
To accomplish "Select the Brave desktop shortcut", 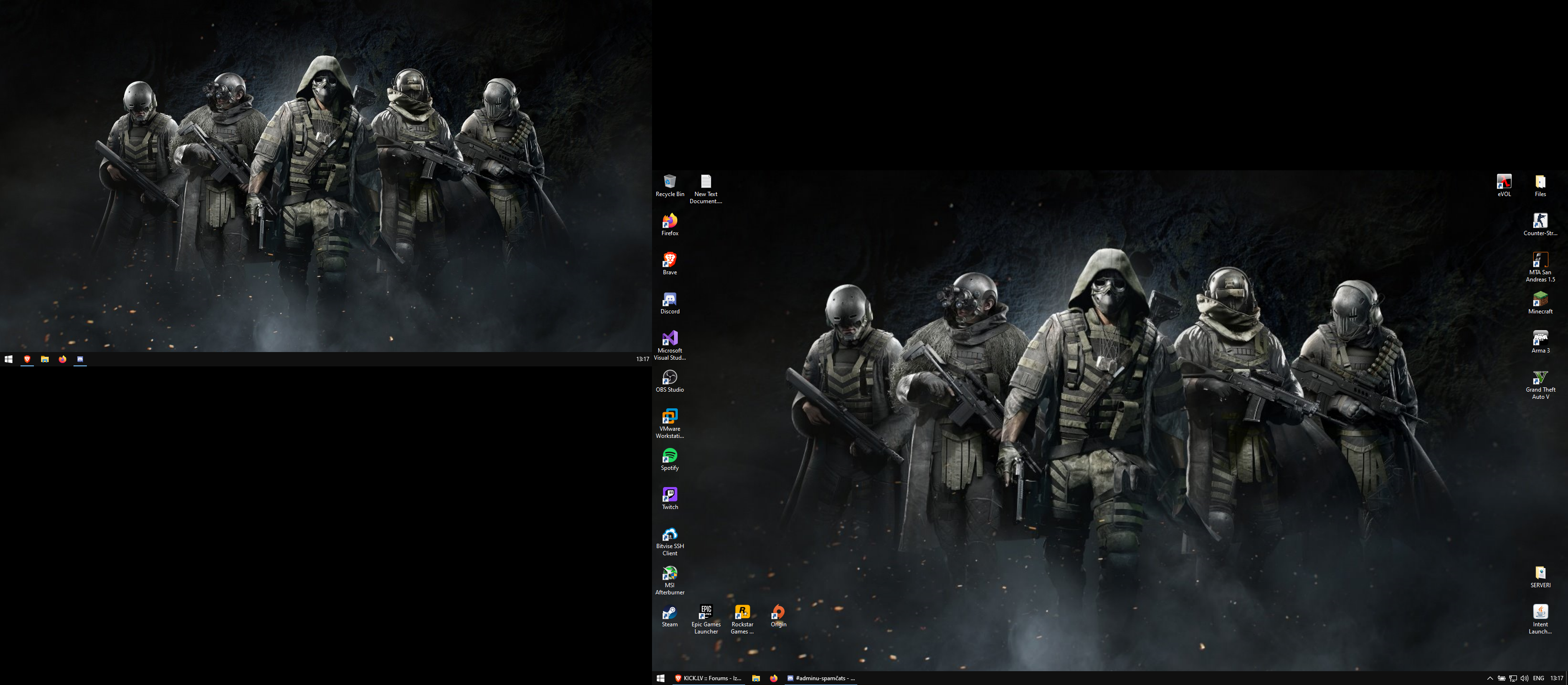I will point(670,263).
